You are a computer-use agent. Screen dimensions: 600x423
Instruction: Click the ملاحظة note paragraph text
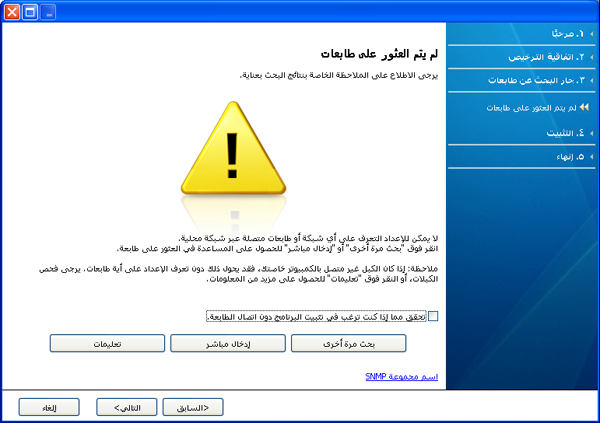[x=238, y=274]
